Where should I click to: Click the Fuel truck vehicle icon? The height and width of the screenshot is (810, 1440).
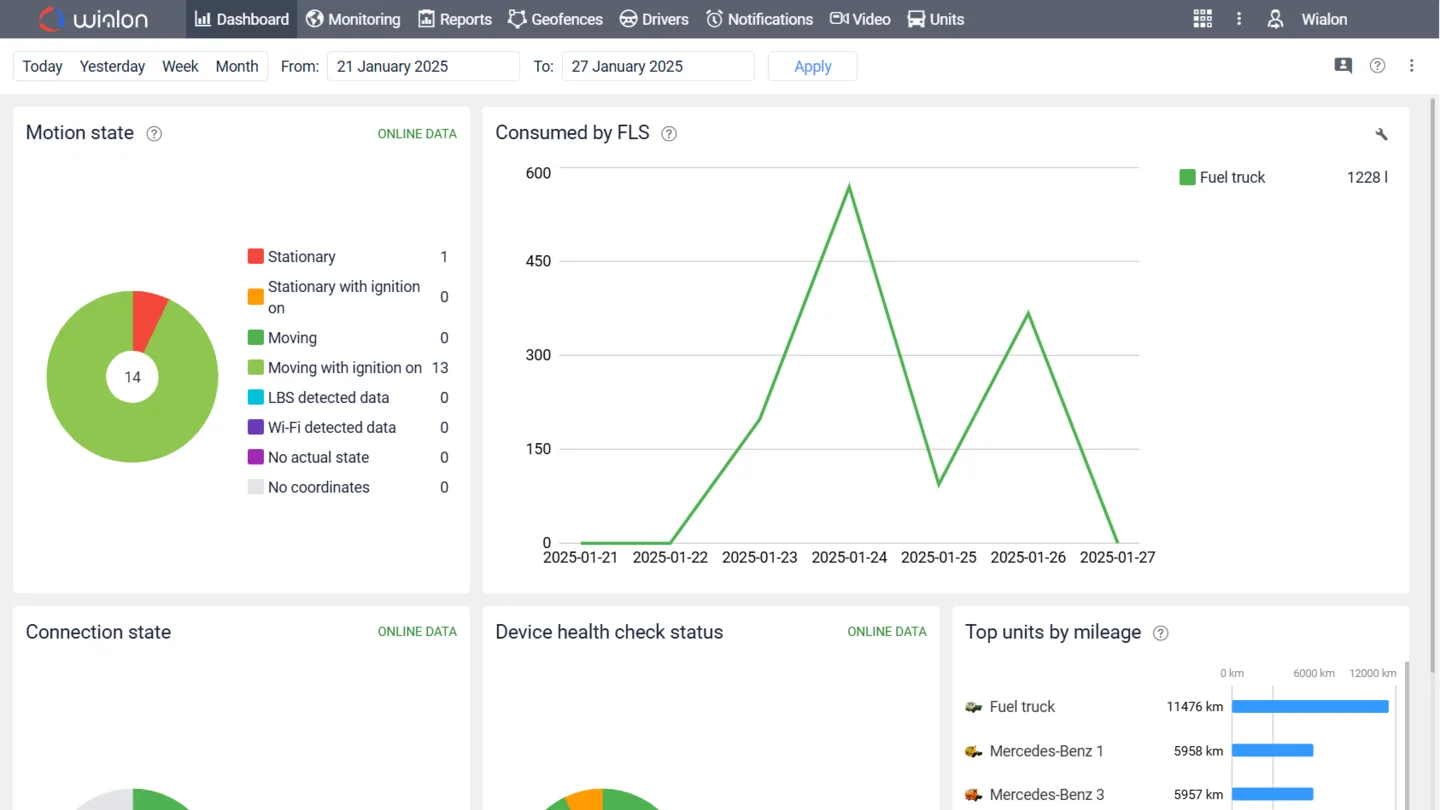coord(973,707)
